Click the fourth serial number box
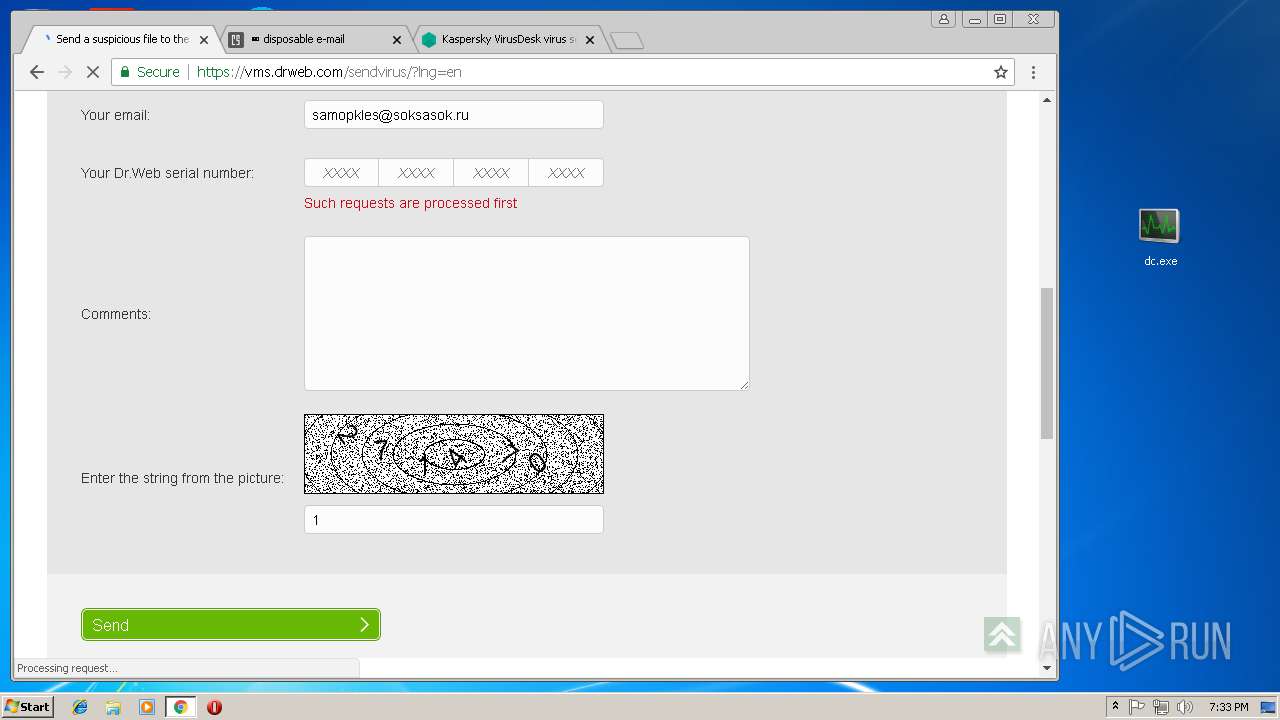Screen dimensions: 1280x720 (566, 173)
